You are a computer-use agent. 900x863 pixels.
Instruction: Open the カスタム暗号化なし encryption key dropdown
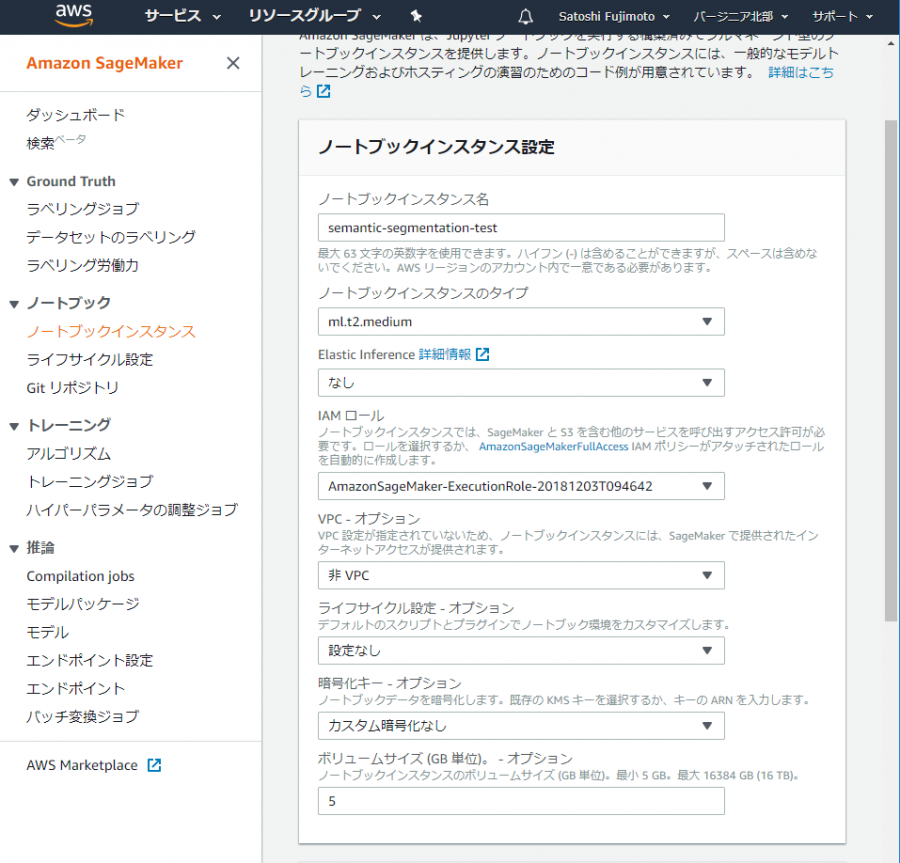[521, 726]
